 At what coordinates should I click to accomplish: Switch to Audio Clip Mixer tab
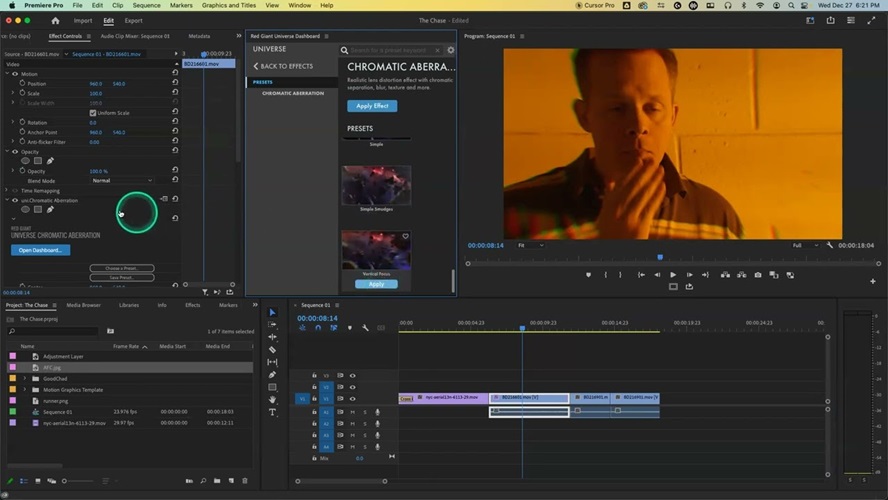coord(135,36)
